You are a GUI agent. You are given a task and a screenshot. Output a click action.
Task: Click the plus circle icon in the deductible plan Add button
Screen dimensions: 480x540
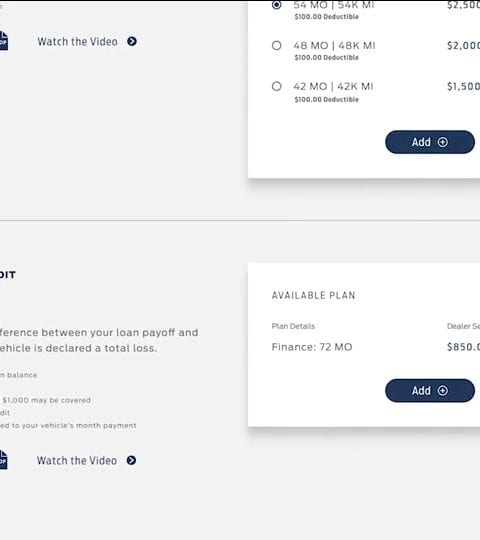coord(443,142)
